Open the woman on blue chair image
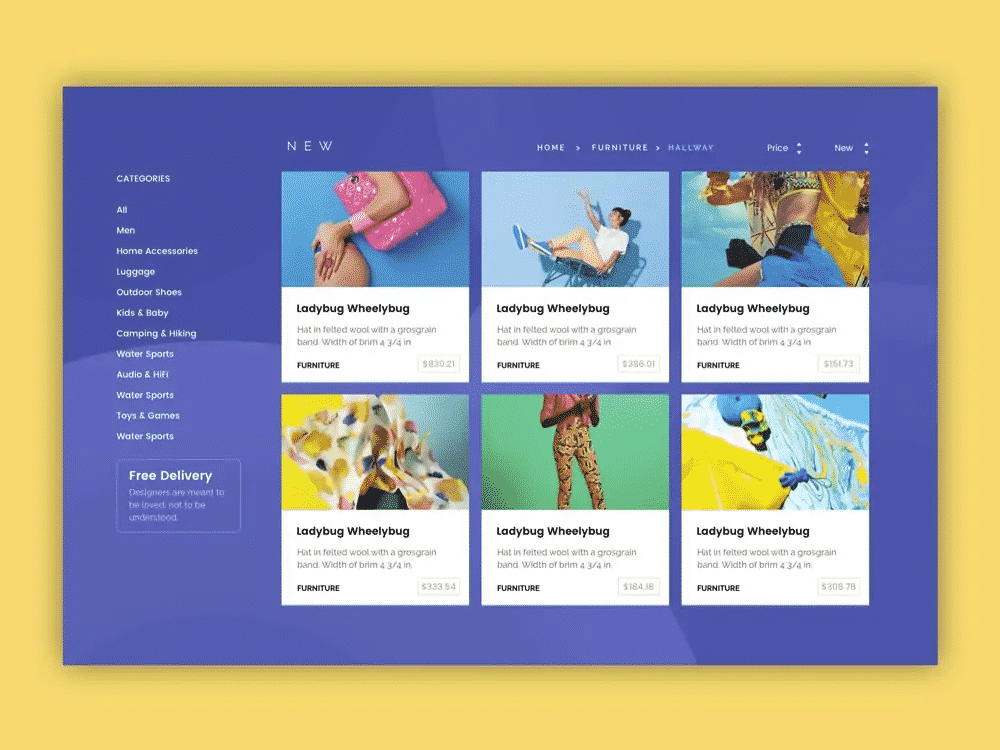The height and width of the screenshot is (750, 1000). (x=575, y=229)
